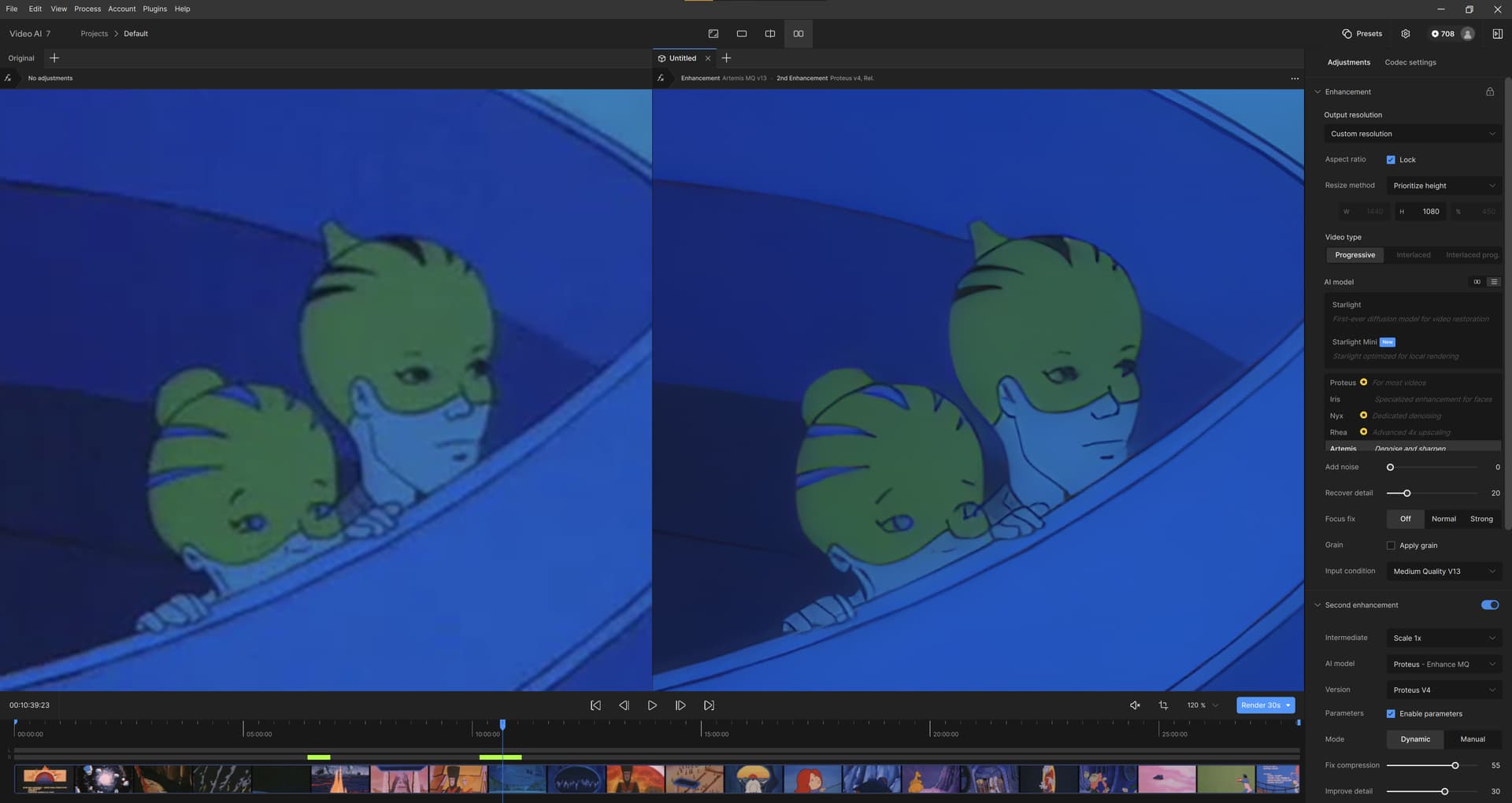
Task: Jump to start of clip
Action: (x=595, y=705)
